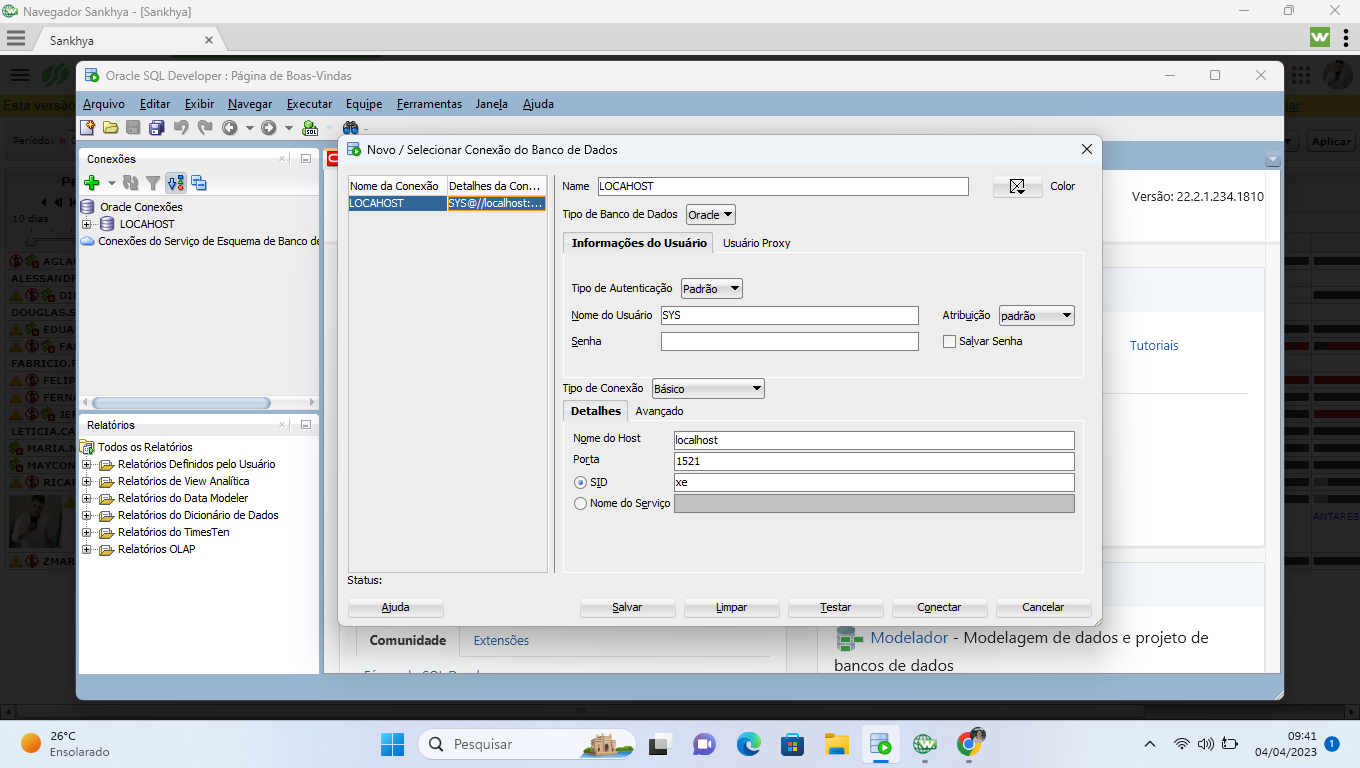Open the Atribuição dropdown

pyautogui.click(x=1037, y=316)
